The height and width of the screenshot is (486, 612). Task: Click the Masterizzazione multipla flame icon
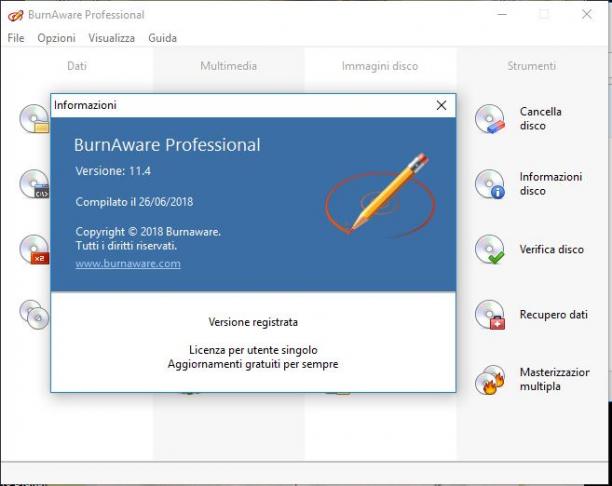[490, 380]
